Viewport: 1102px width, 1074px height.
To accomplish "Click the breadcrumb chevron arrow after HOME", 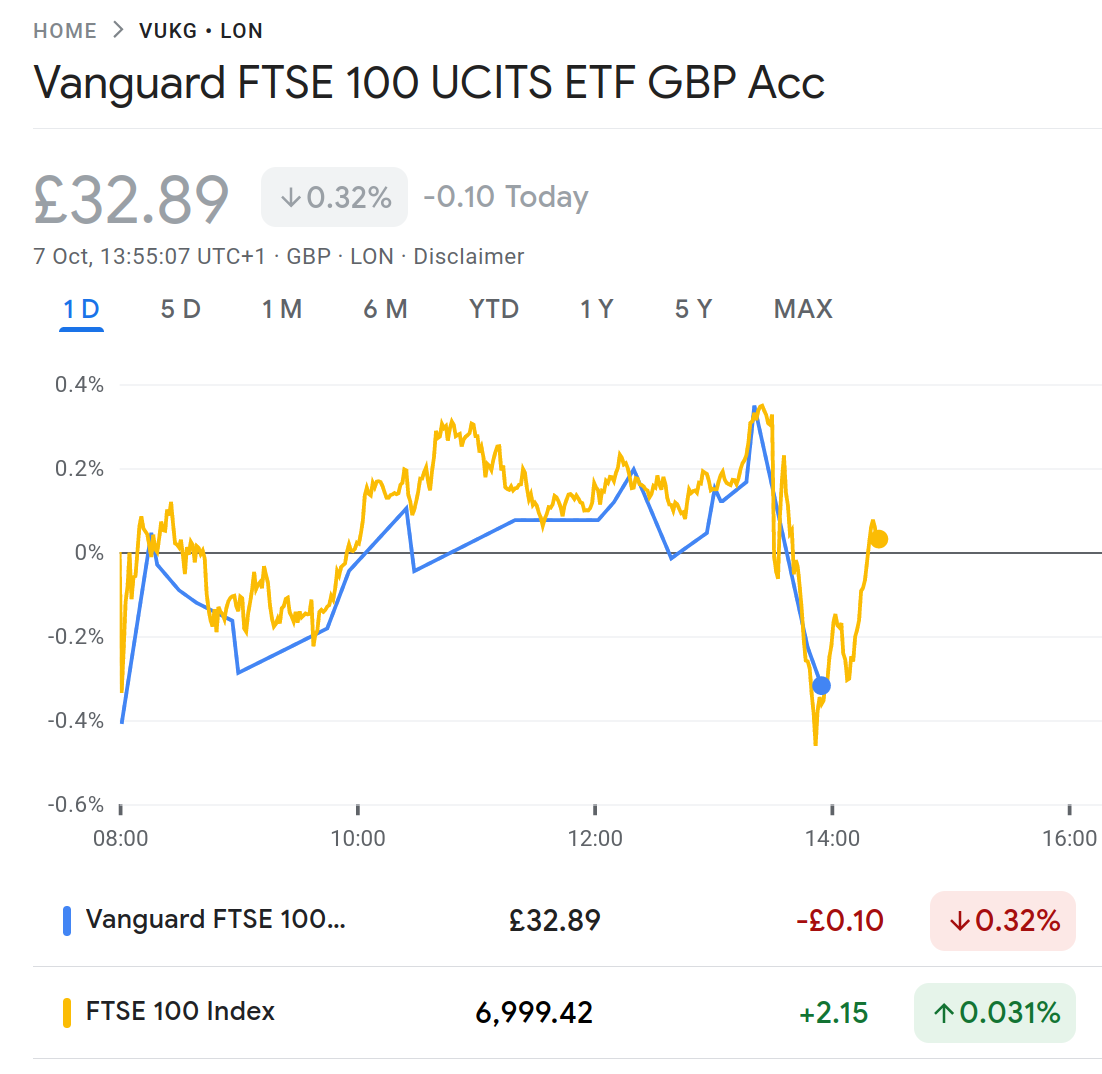I will point(119,30).
